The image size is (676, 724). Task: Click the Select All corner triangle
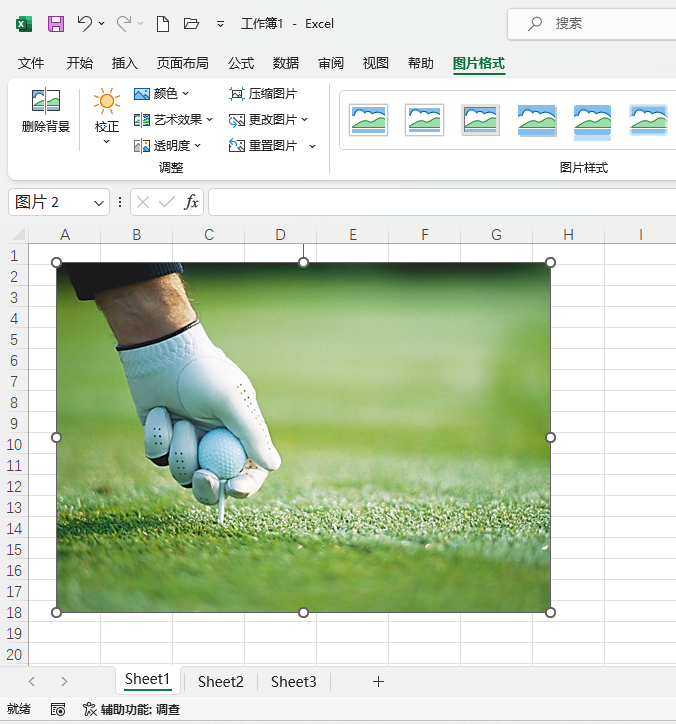coord(18,234)
